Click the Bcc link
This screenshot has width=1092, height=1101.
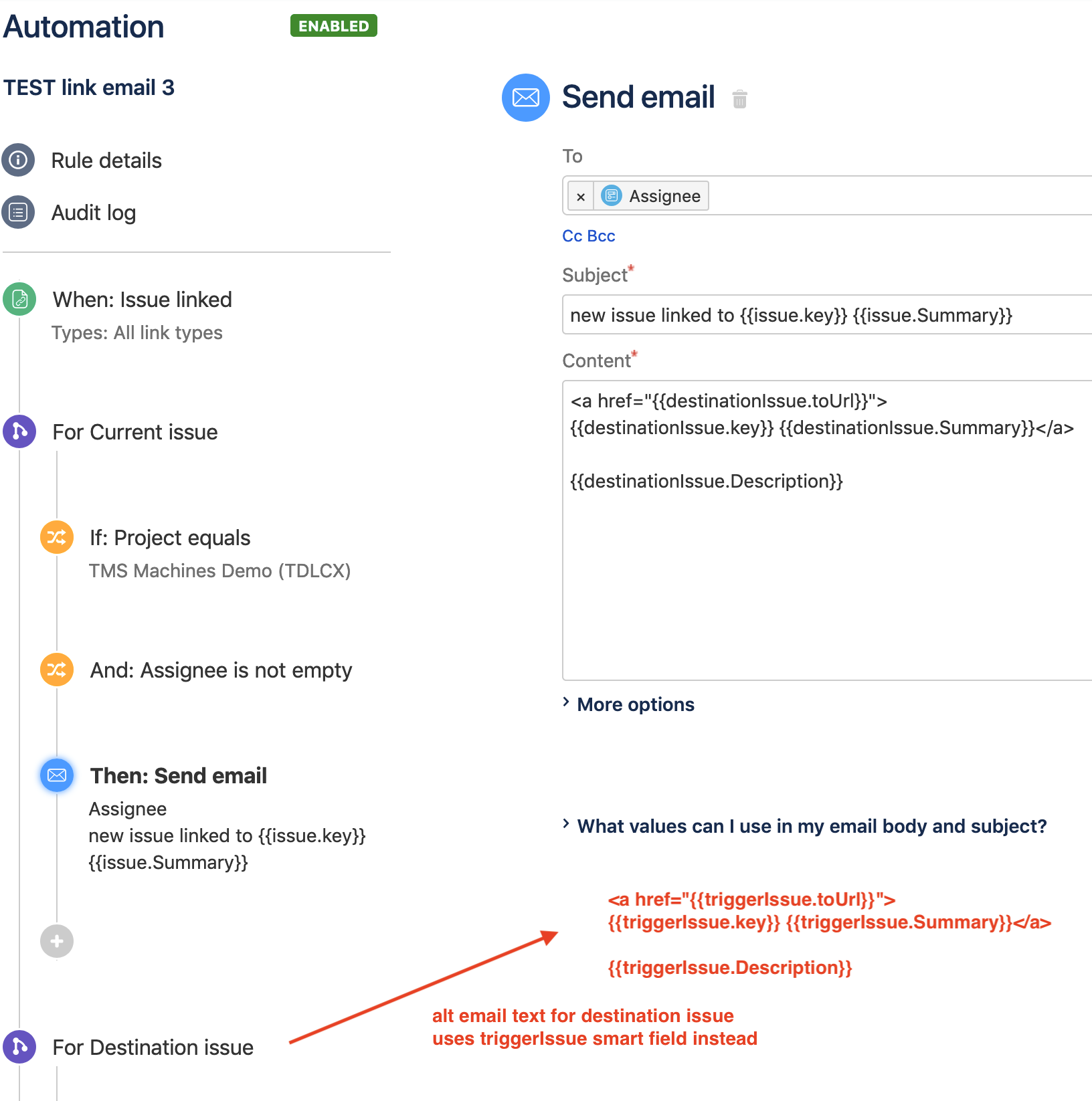click(601, 236)
